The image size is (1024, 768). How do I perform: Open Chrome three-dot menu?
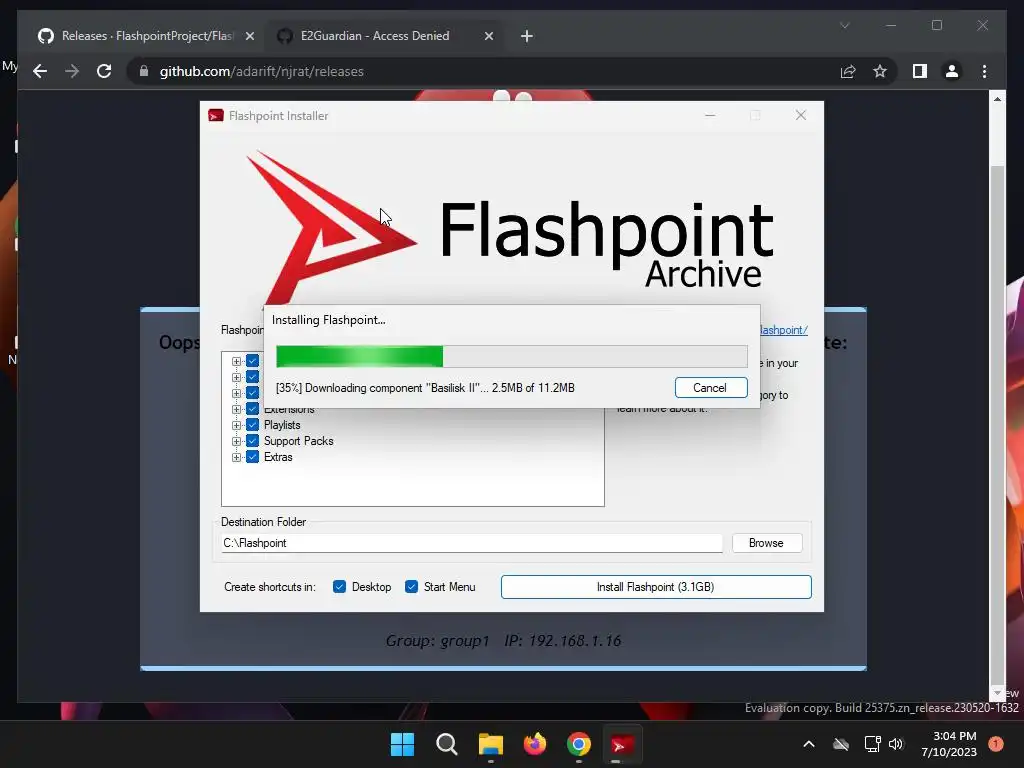pos(984,71)
